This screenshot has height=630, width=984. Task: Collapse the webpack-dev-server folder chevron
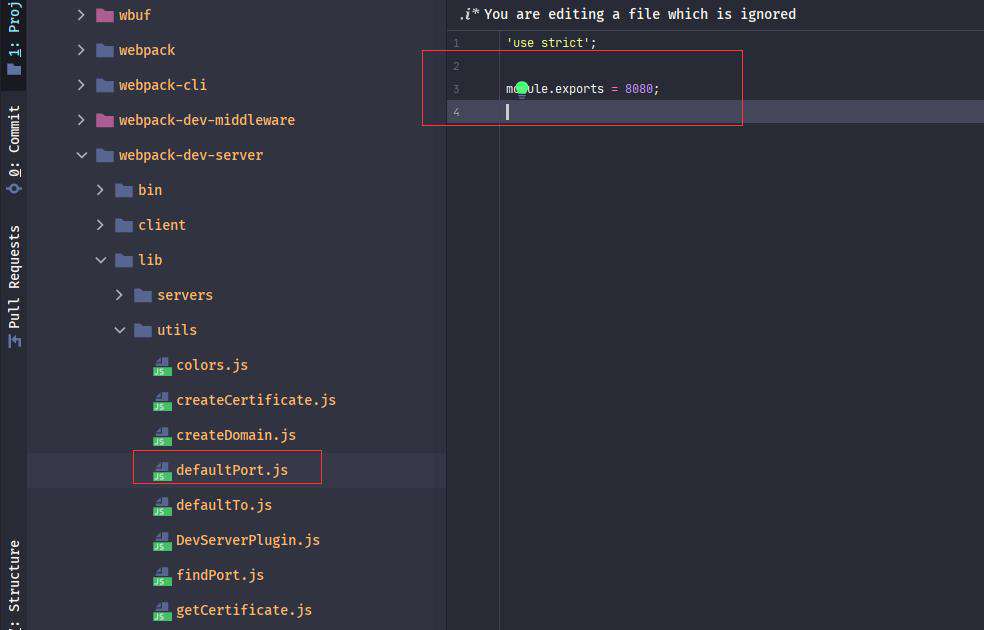82,155
